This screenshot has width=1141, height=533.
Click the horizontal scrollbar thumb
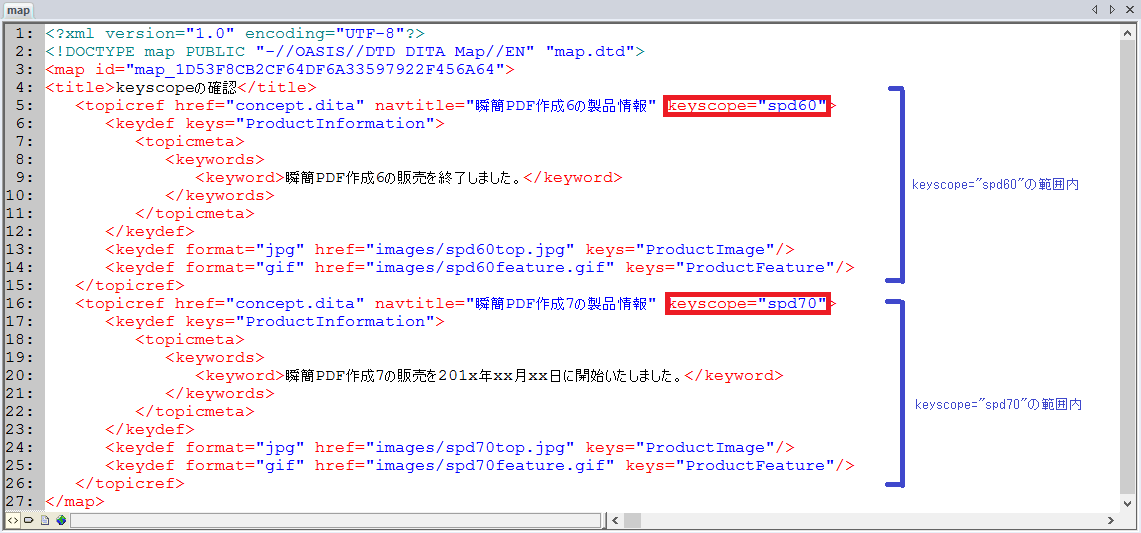632,521
